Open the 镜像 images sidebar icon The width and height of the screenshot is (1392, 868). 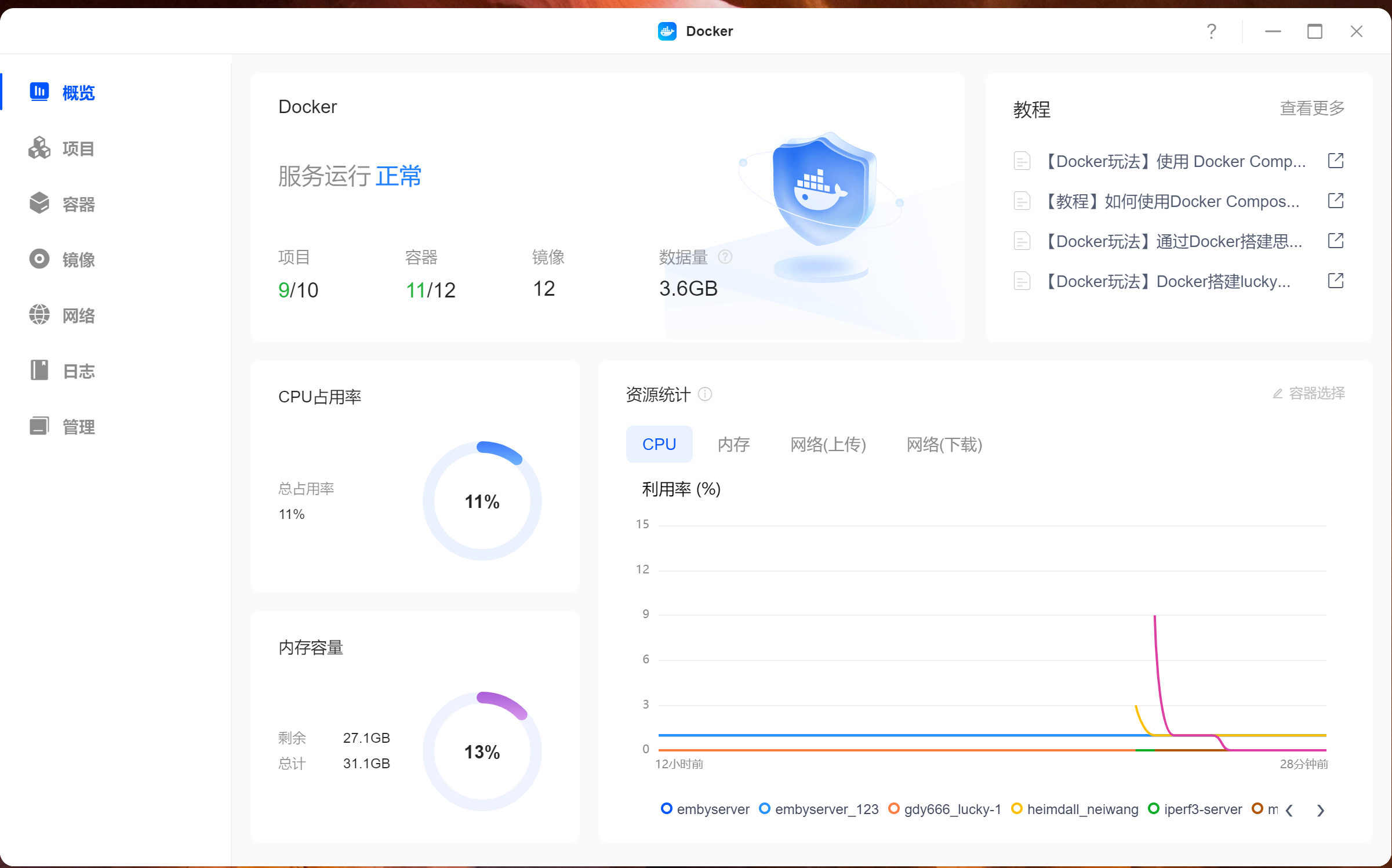coord(39,259)
